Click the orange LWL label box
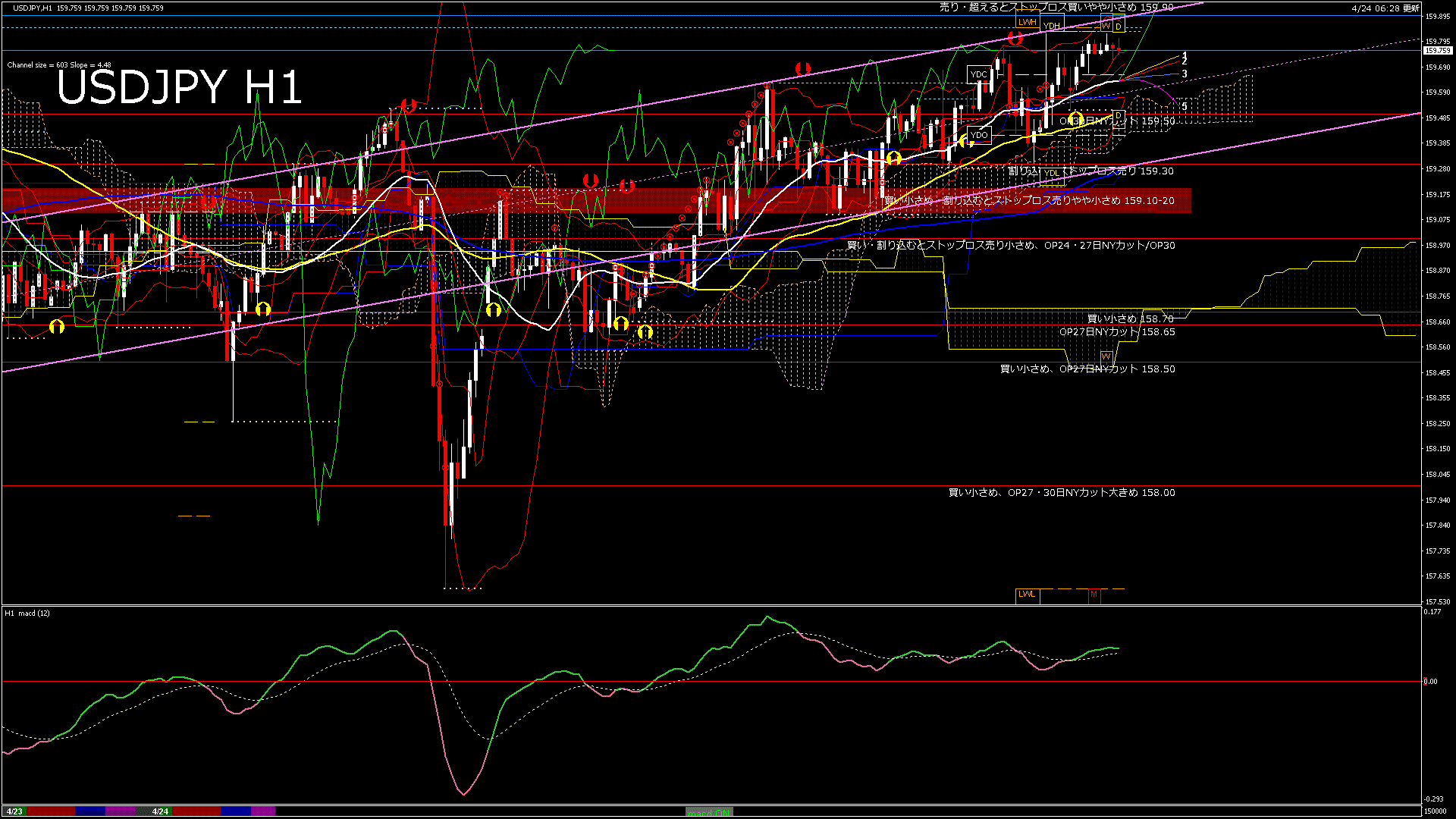Screen dimensions: 1456x819 click(x=1027, y=595)
